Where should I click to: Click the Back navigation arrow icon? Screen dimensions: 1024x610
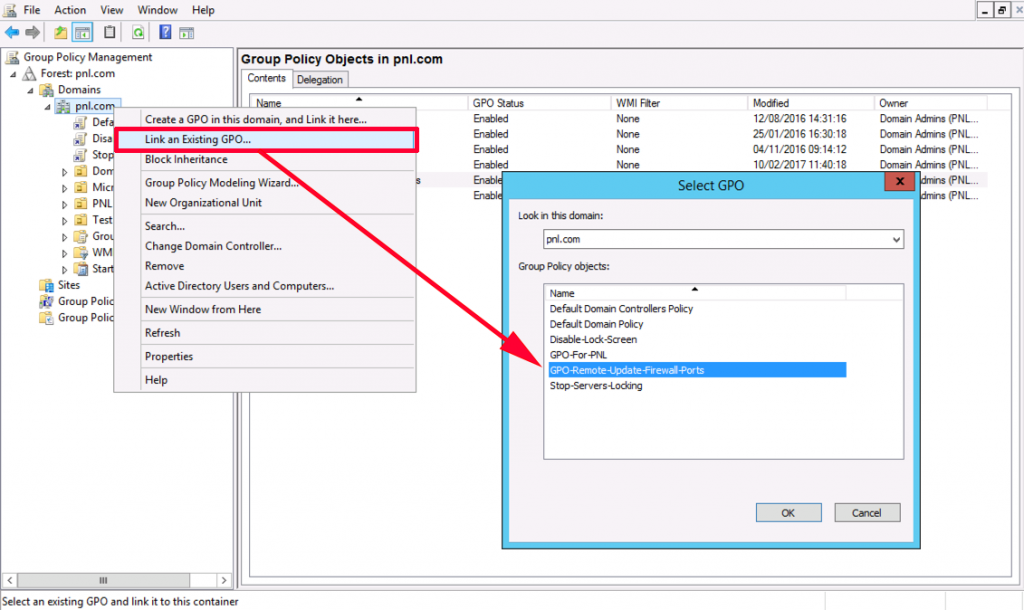click(x=13, y=32)
